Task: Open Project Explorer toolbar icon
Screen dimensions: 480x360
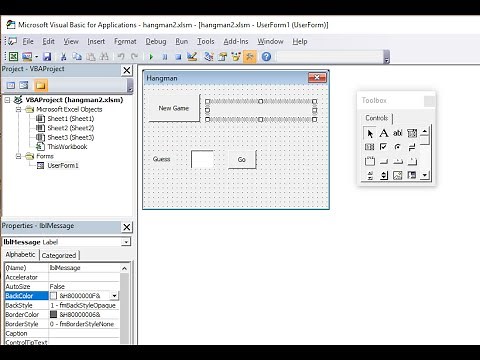Action: click(209, 57)
